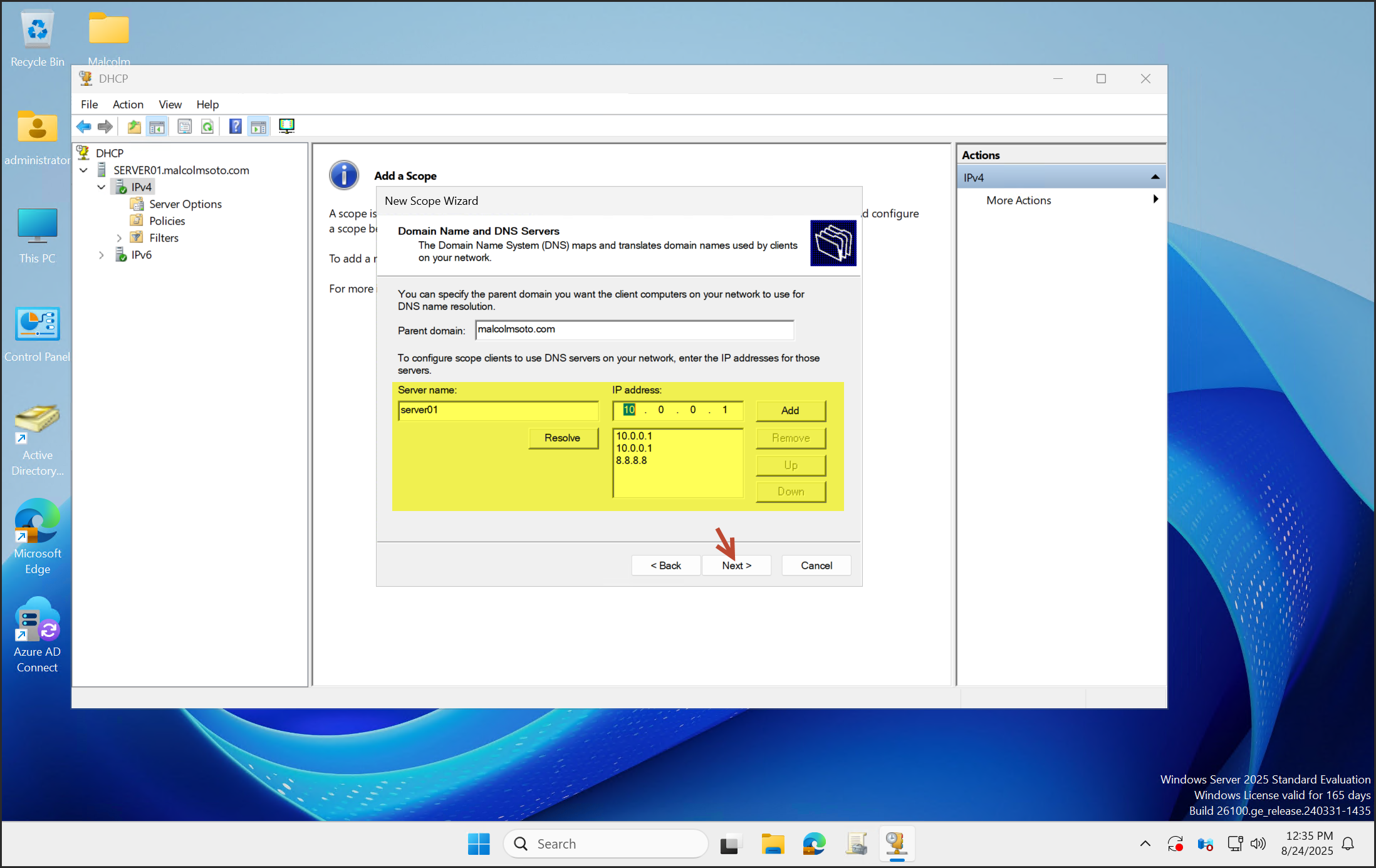Refresh the DHCP view using the toolbar icon

(208, 126)
